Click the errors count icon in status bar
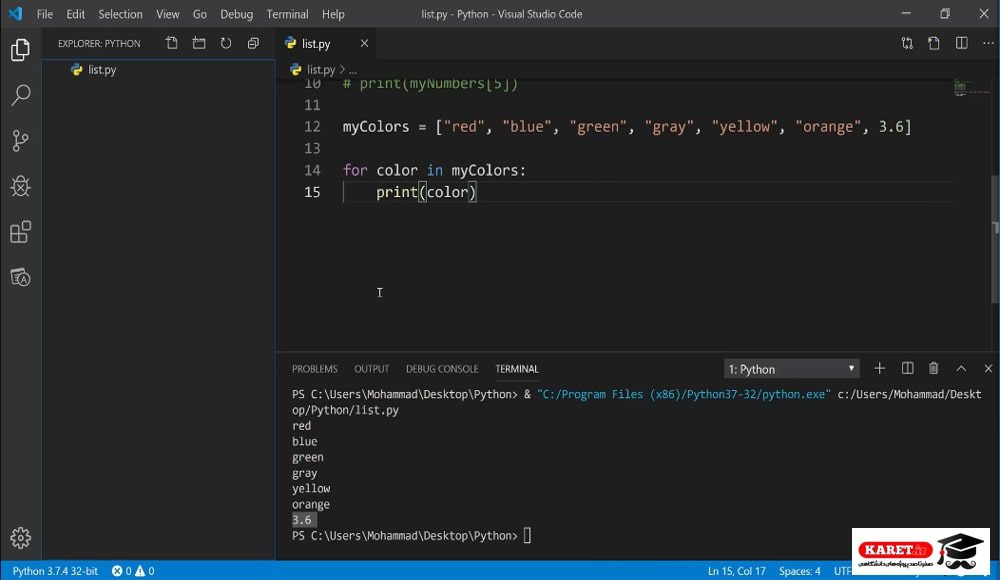 click(x=122, y=571)
